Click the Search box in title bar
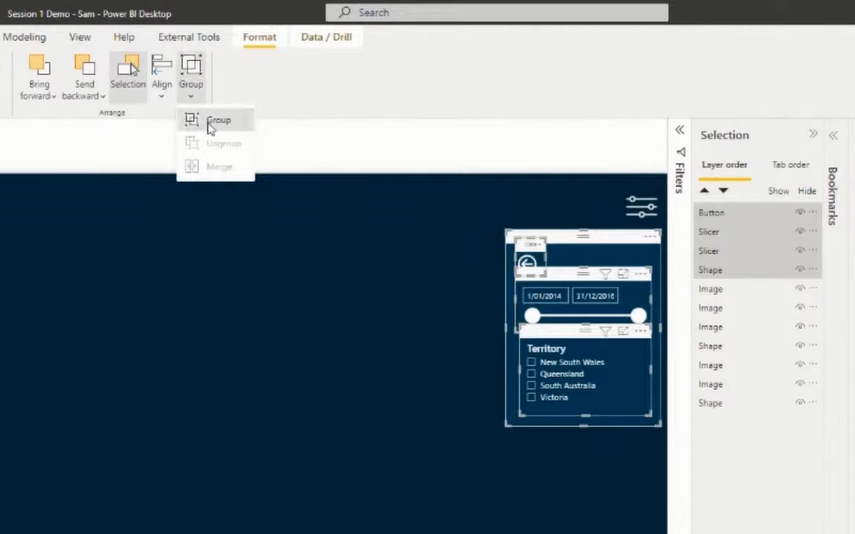Viewport: 855px width, 534px height. (x=497, y=12)
